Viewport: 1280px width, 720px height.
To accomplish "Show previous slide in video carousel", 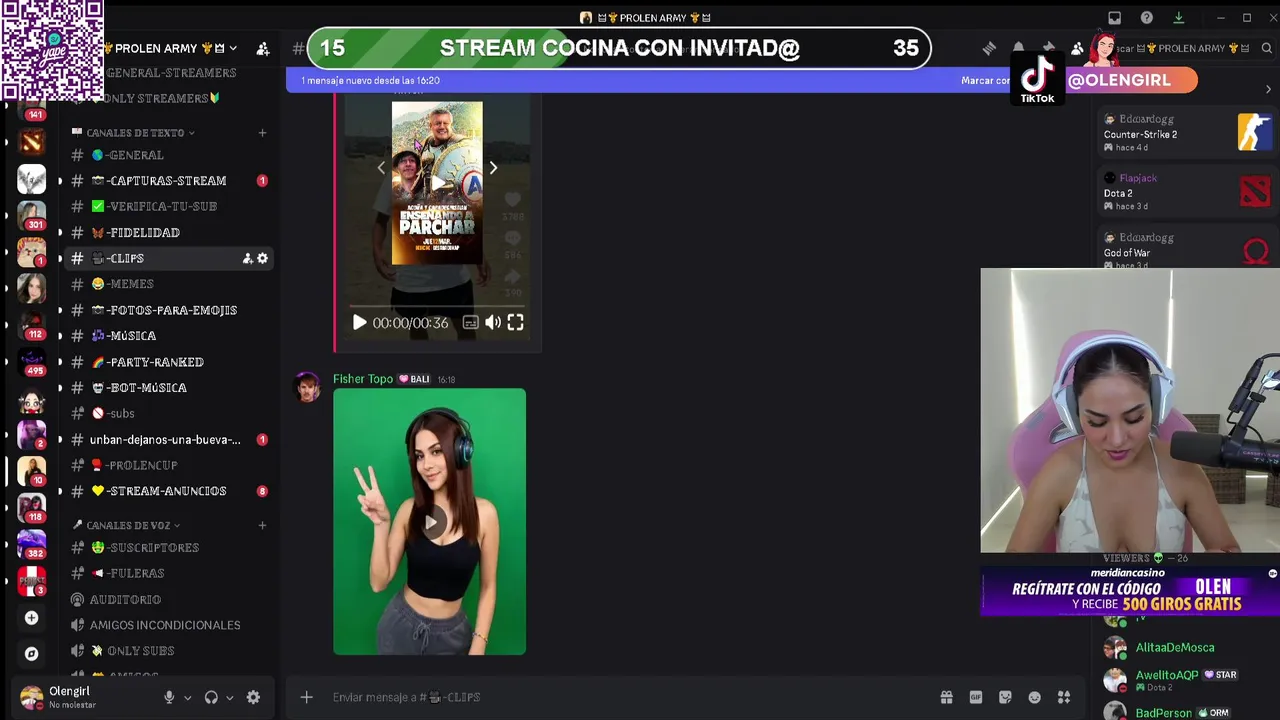I will [381, 168].
